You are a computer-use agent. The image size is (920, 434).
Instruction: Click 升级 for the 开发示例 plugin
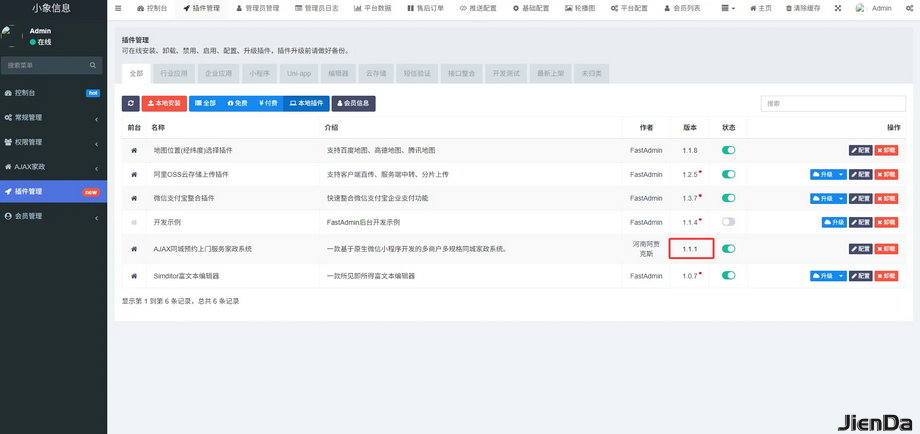(835, 222)
